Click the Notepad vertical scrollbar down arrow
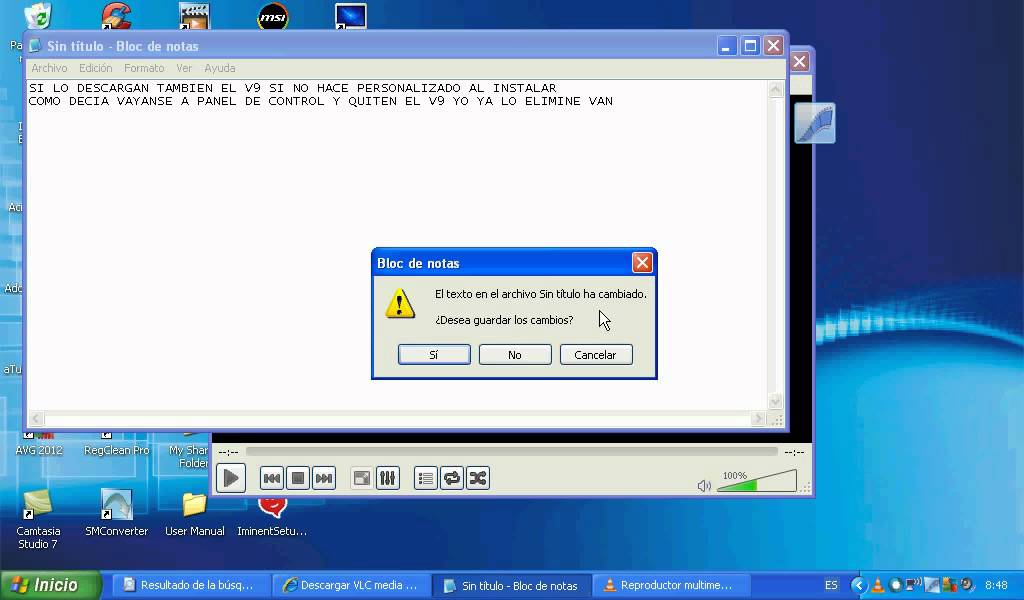 point(775,401)
